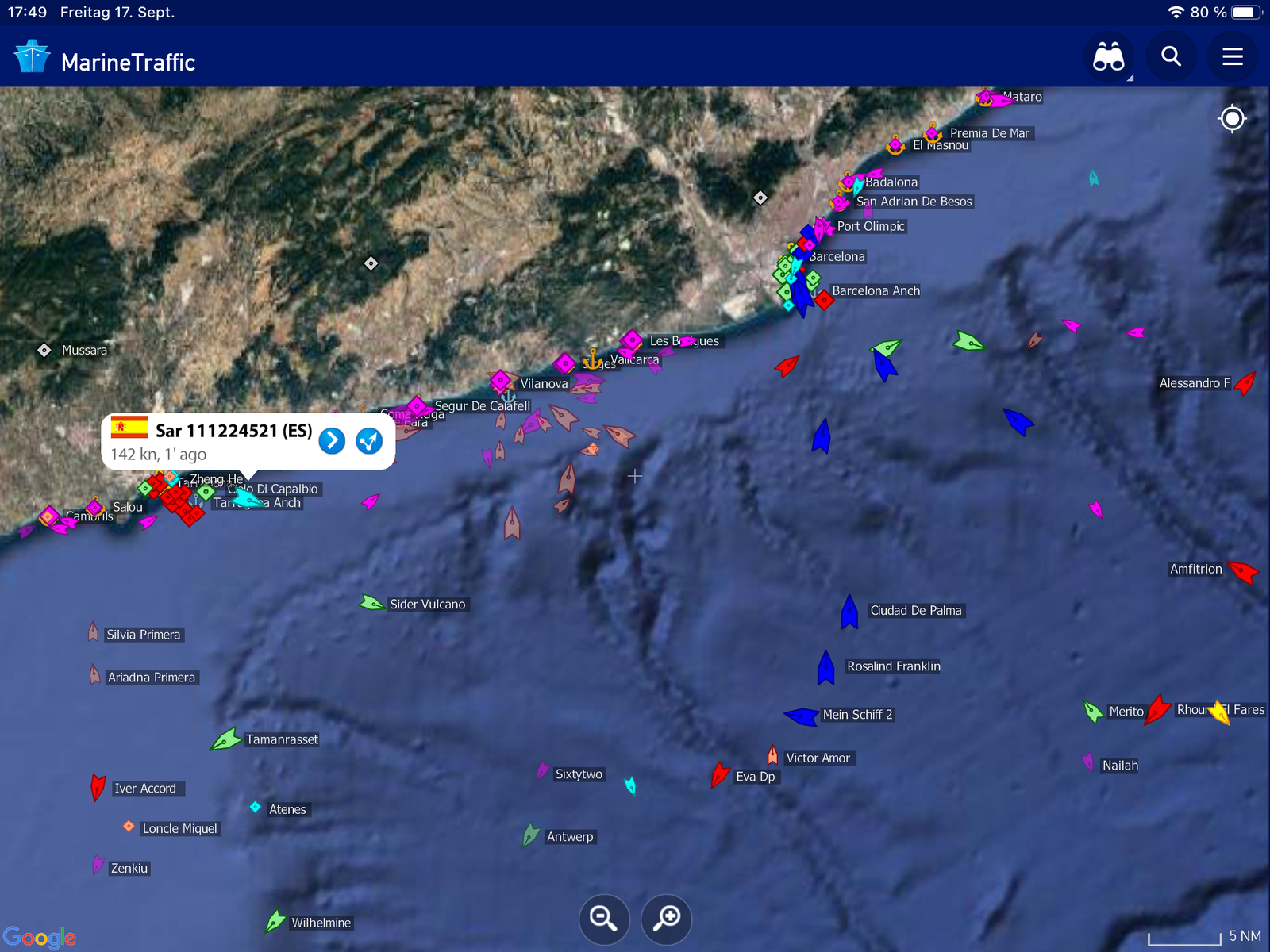Select the Silvia Primera vessel marker
The image size is (1270, 952).
(93, 632)
